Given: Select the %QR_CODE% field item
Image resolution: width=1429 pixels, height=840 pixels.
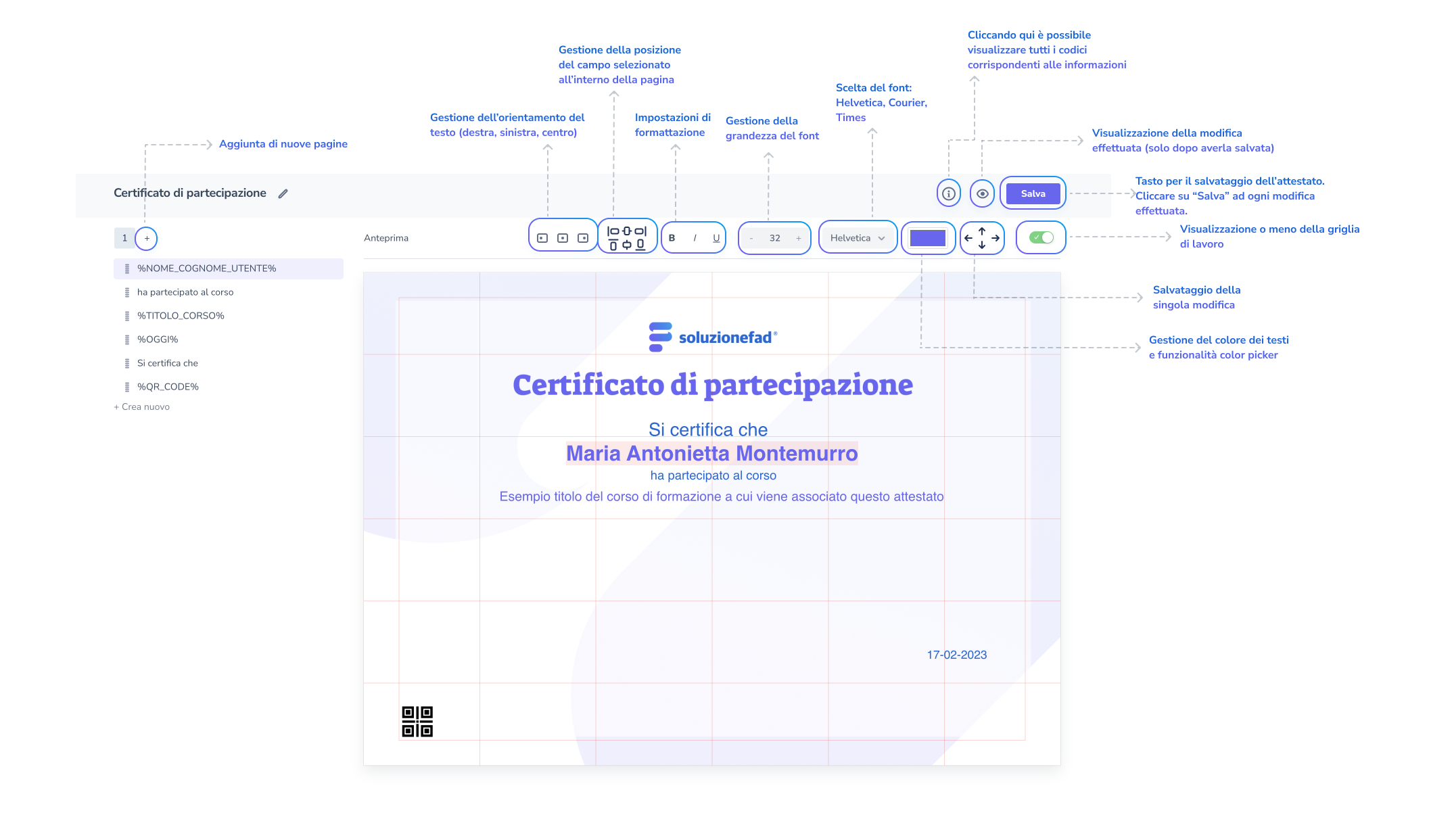Looking at the screenshot, I should tap(168, 387).
